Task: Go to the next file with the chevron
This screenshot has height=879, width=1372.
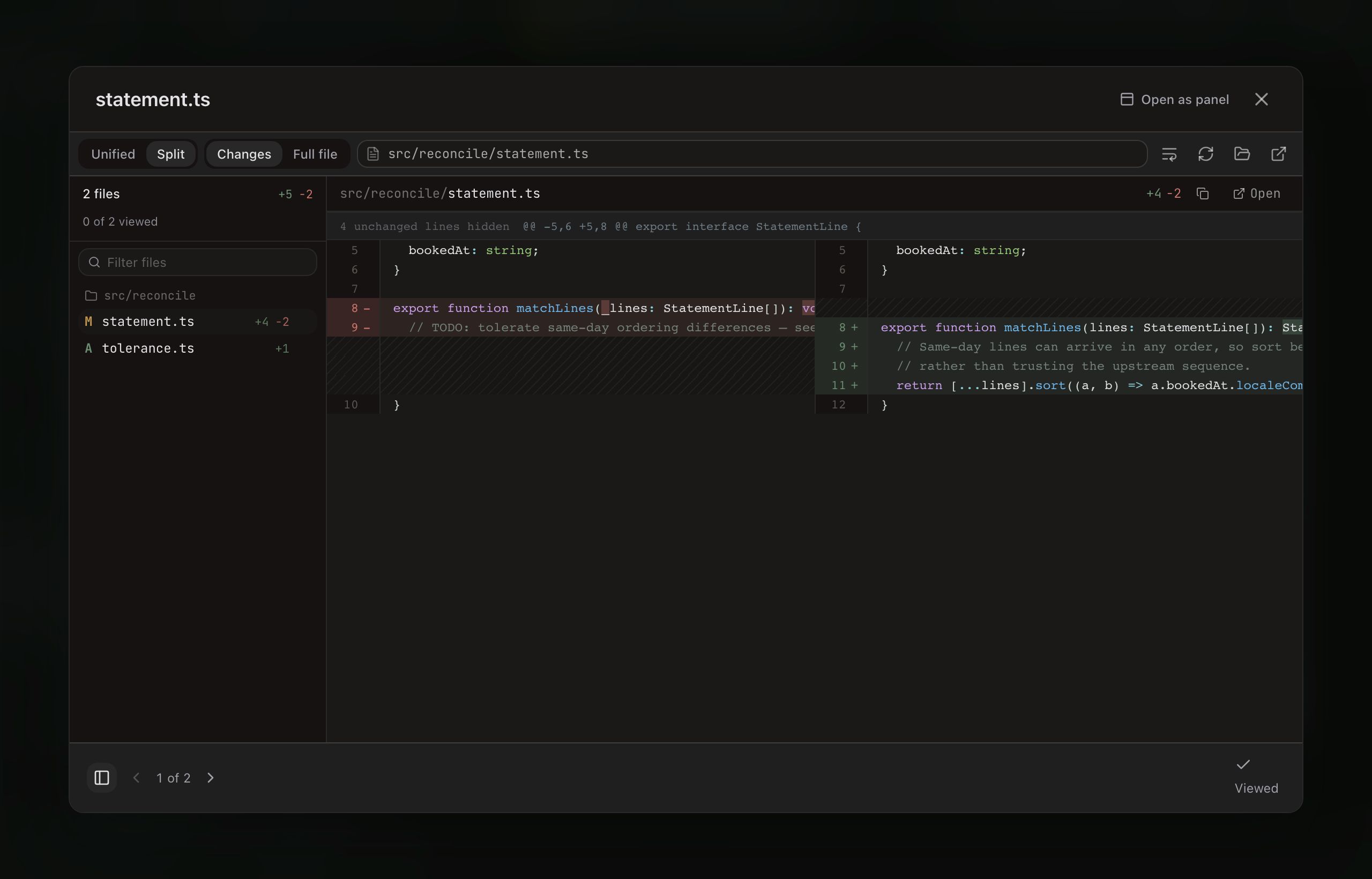Action: 211,777
